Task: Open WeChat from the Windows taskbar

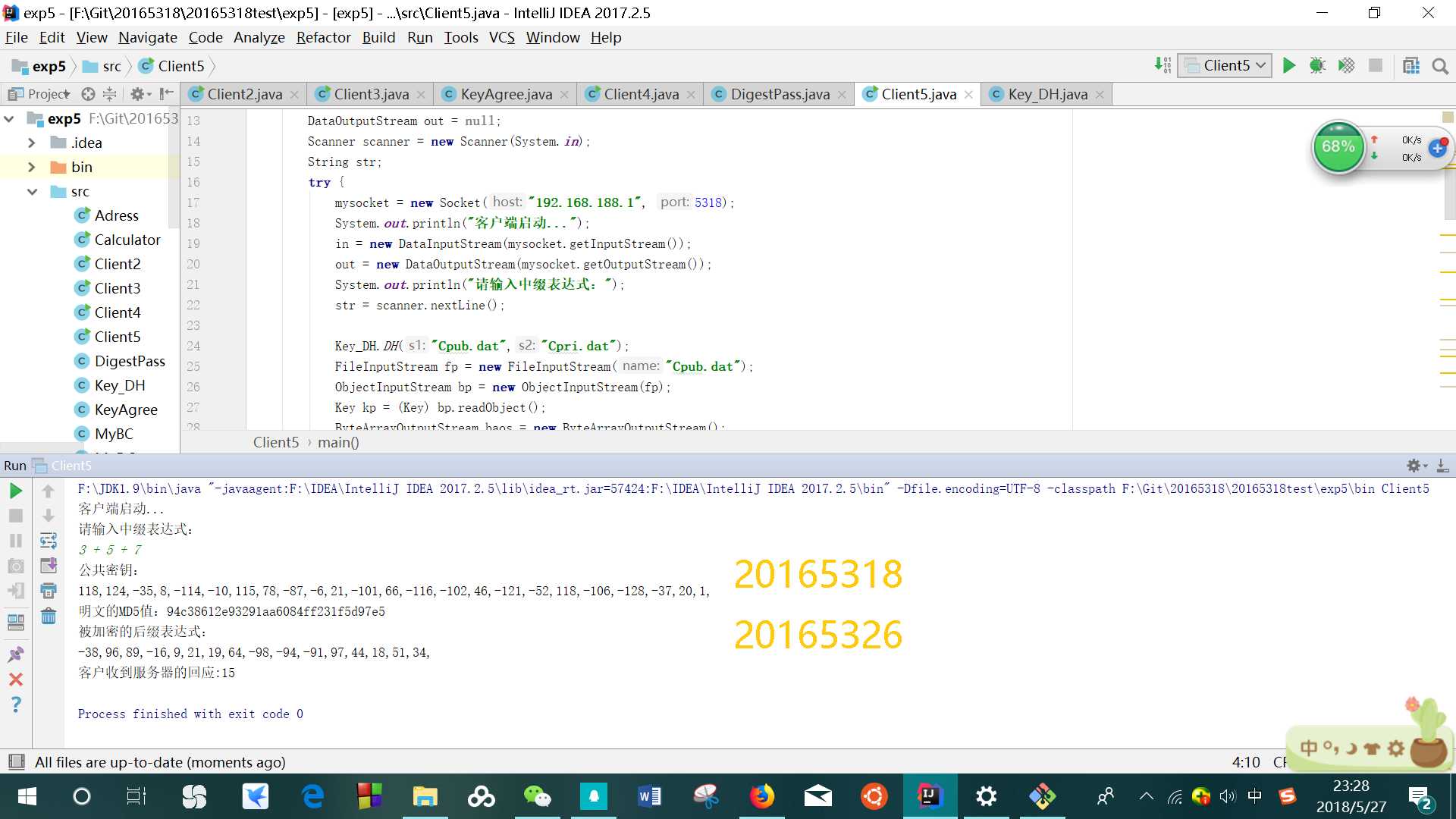Action: [538, 796]
